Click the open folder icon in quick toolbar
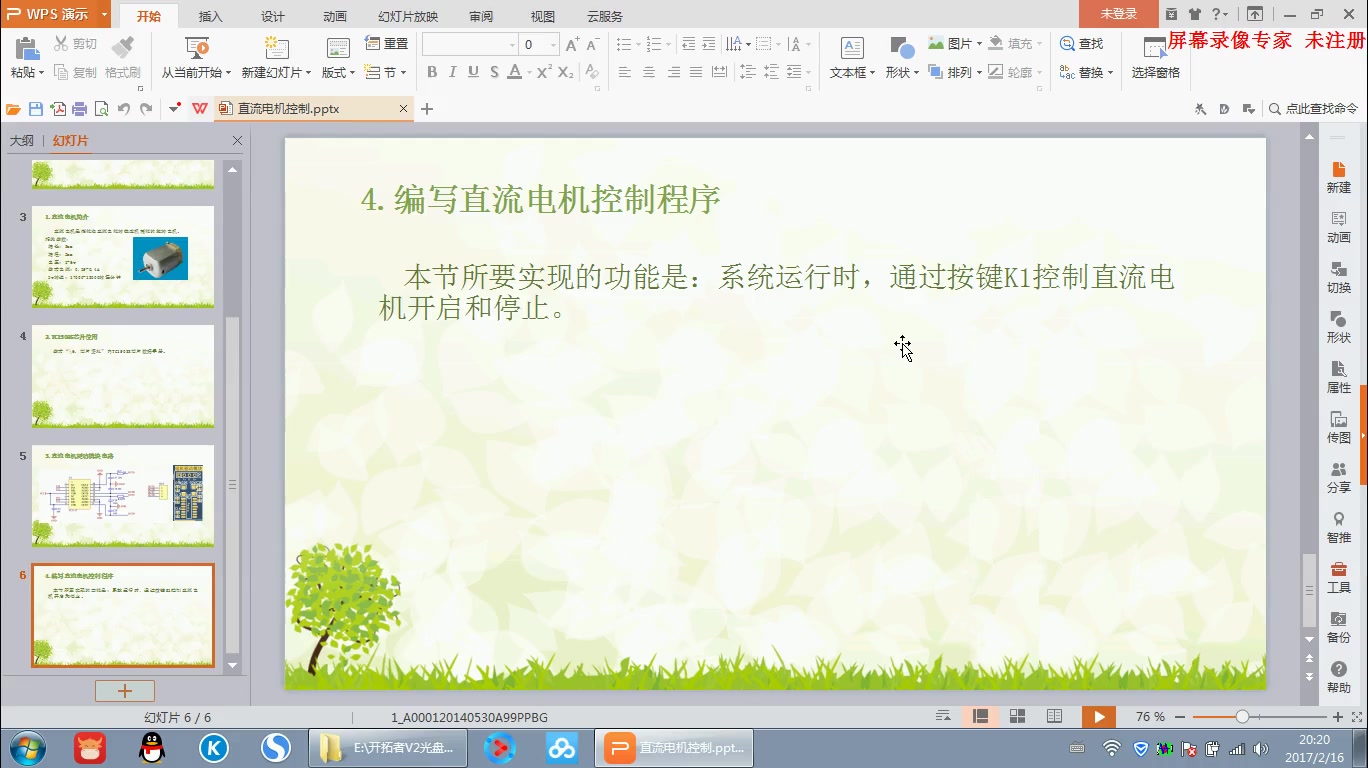1368x768 pixels. pos(14,109)
